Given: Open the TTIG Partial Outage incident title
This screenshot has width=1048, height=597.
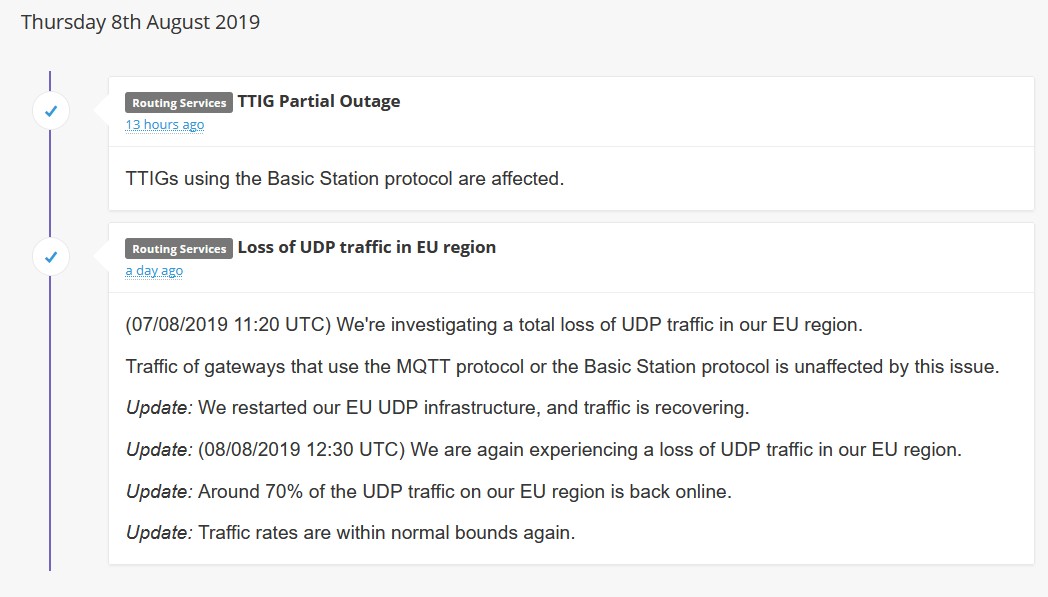Looking at the screenshot, I should 318,101.
